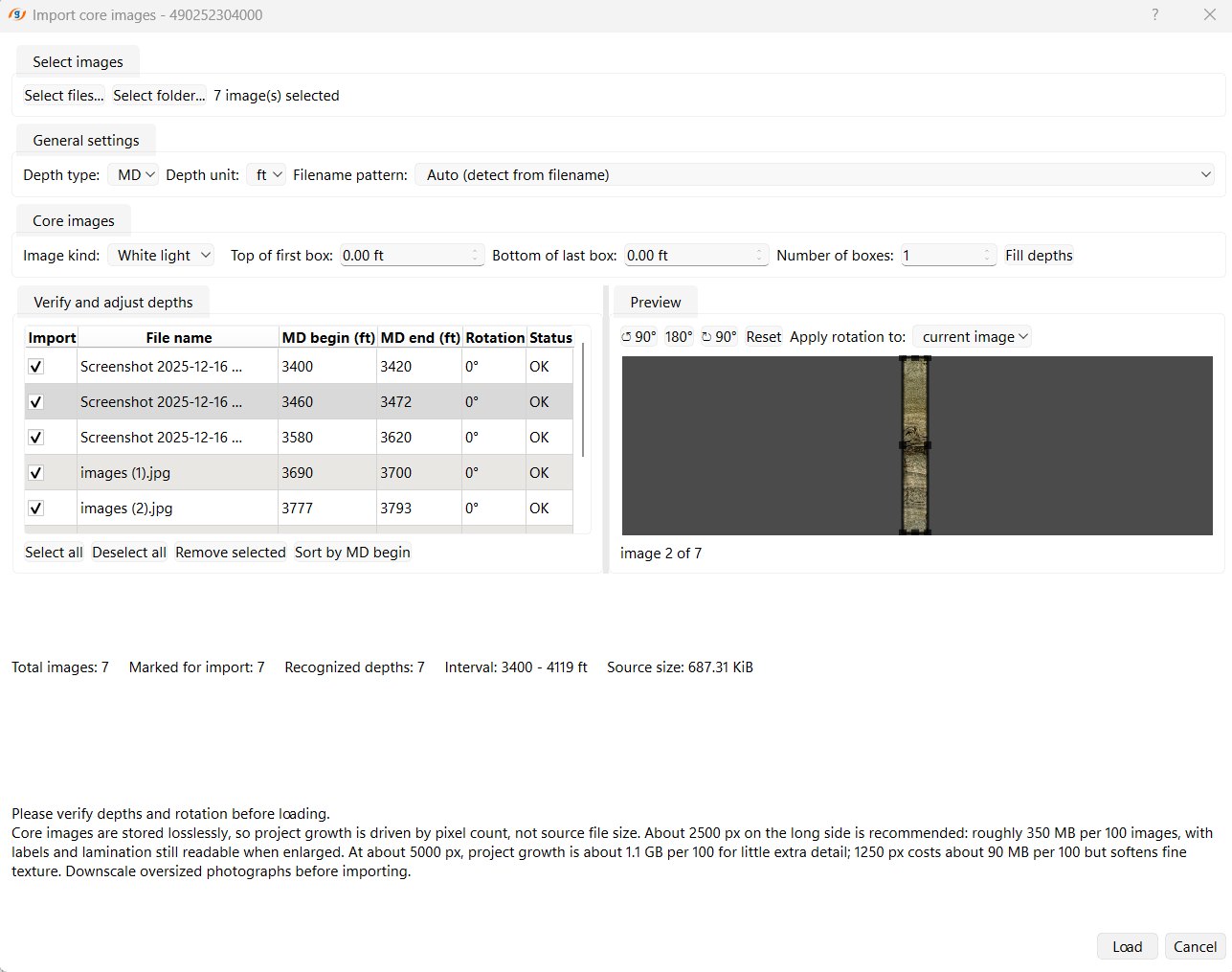This screenshot has width=1232, height=972.
Task: Select the images (2).jpg file name
Action: click(x=178, y=508)
